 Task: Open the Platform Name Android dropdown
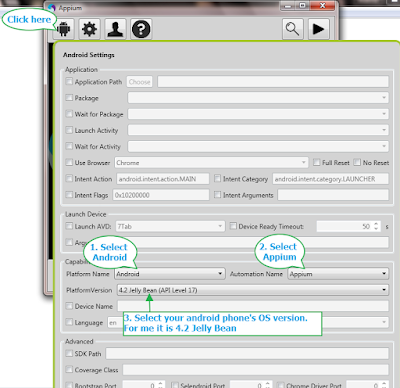point(170,274)
